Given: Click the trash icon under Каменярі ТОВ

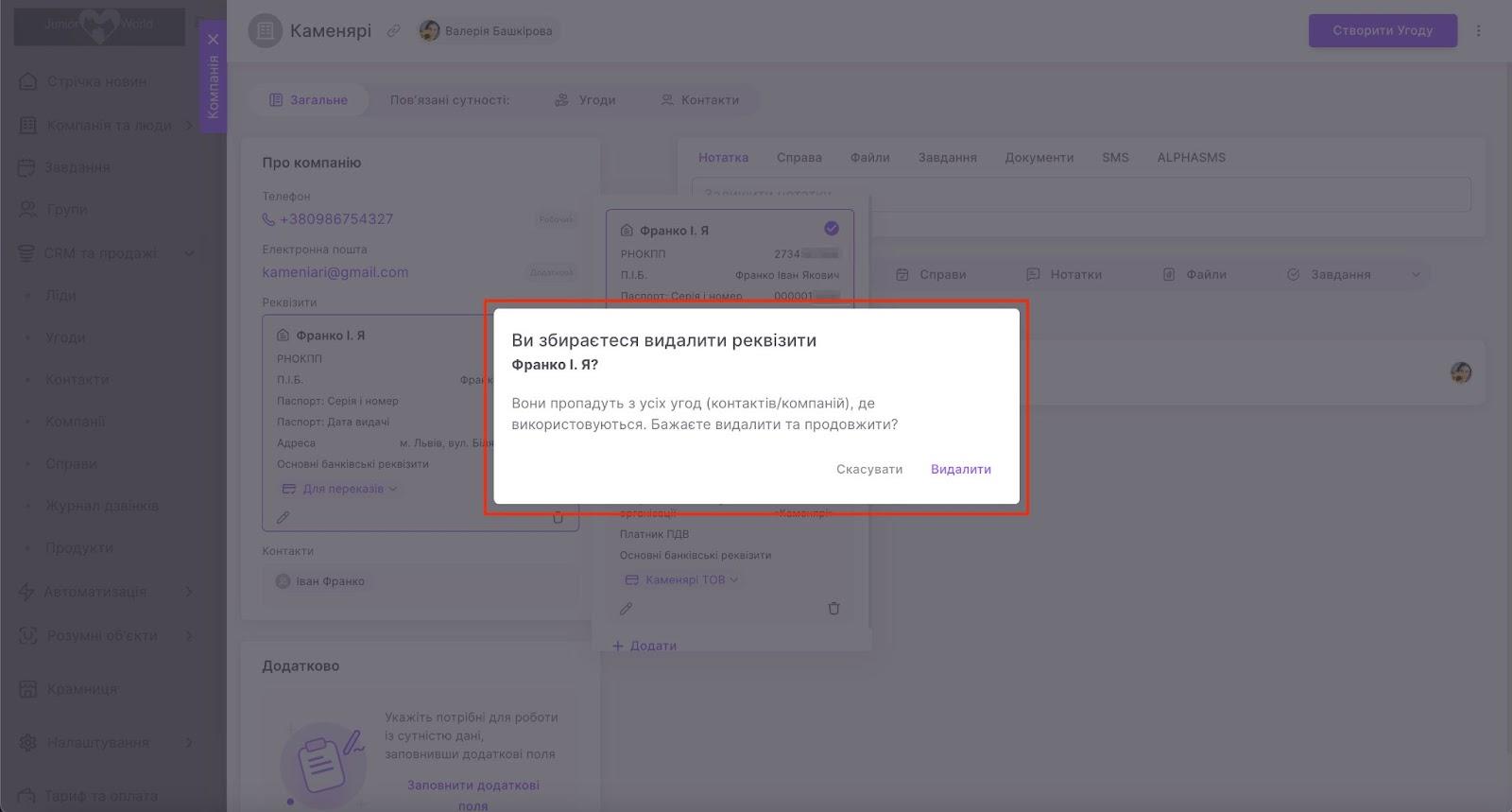Looking at the screenshot, I should click(x=833, y=609).
